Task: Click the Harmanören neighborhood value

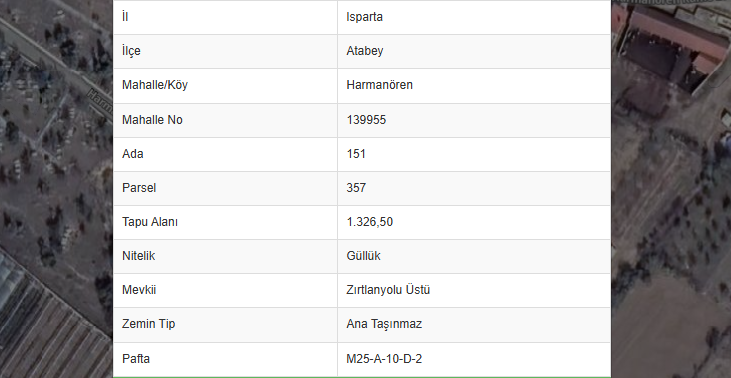Action: (x=379, y=85)
